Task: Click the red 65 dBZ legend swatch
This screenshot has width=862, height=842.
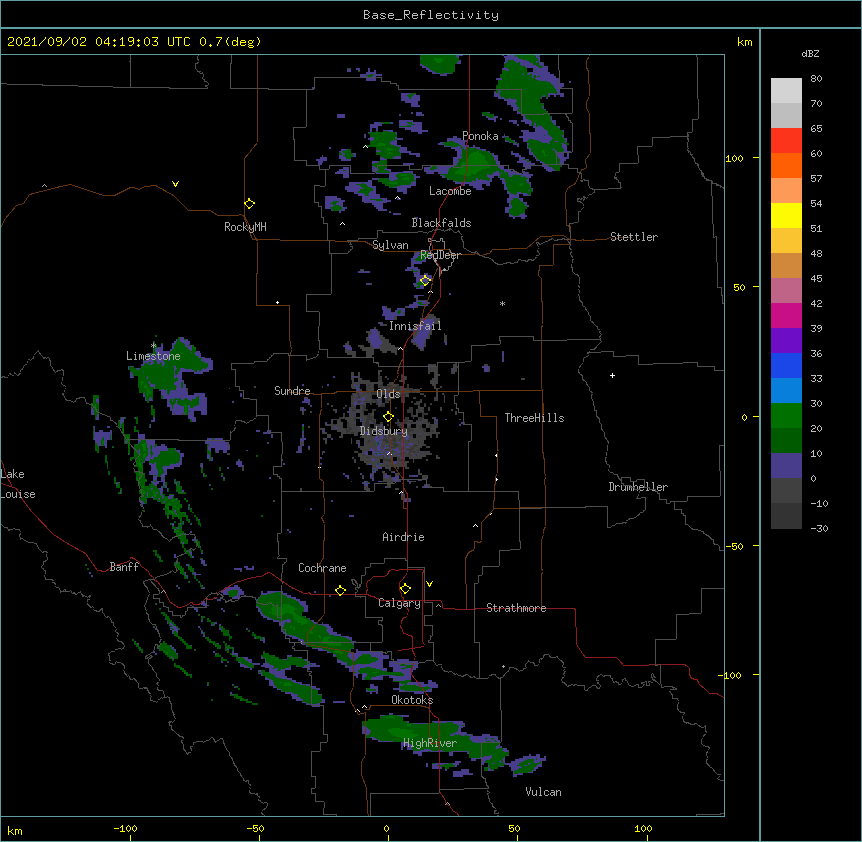Action: point(786,141)
